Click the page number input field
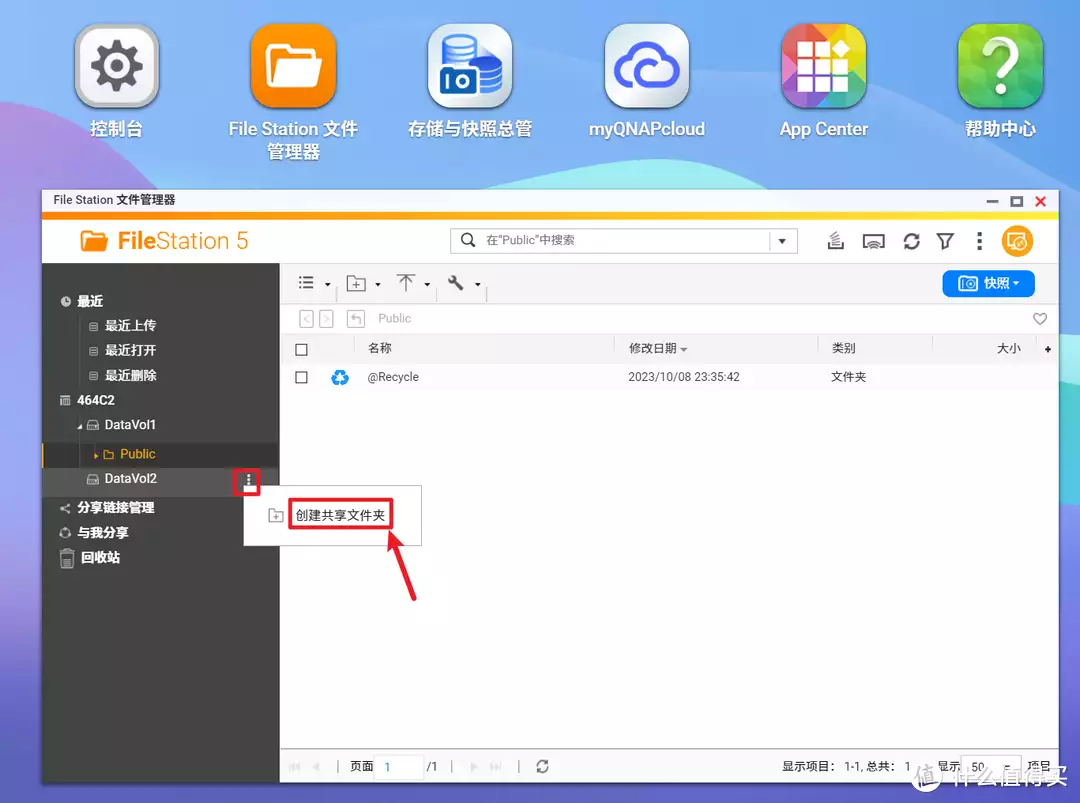The height and width of the screenshot is (803, 1080). 399,766
